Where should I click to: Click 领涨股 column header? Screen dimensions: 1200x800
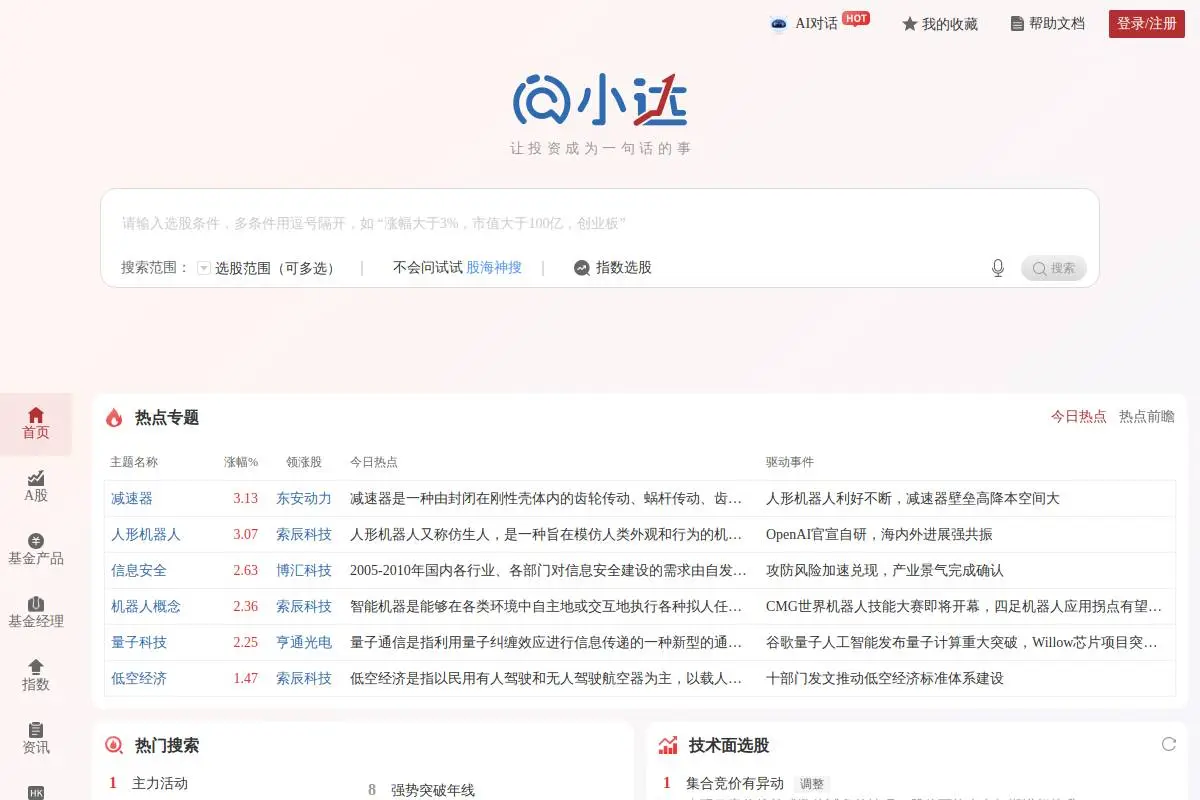pos(304,462)
